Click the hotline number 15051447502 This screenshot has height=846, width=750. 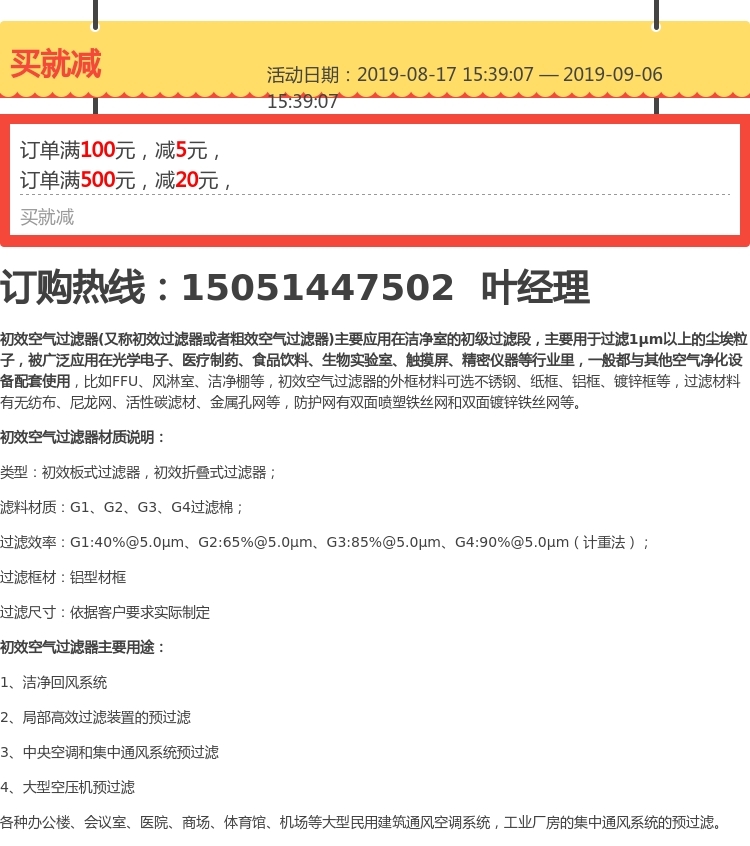[317, 286]
